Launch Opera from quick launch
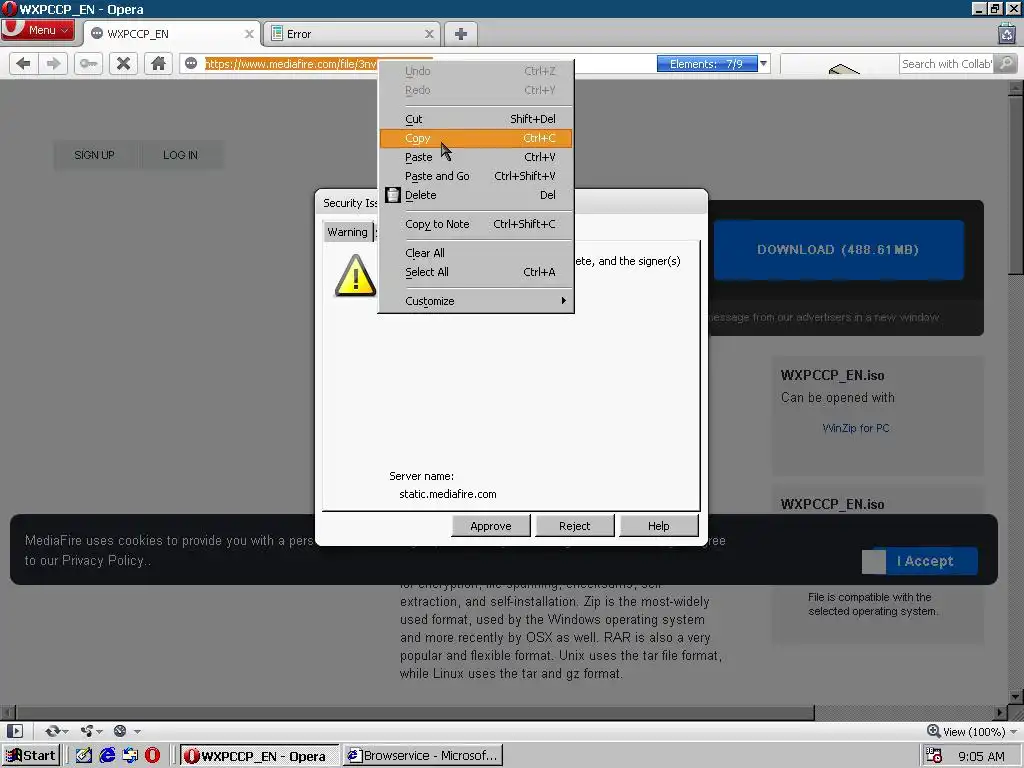 152,756
